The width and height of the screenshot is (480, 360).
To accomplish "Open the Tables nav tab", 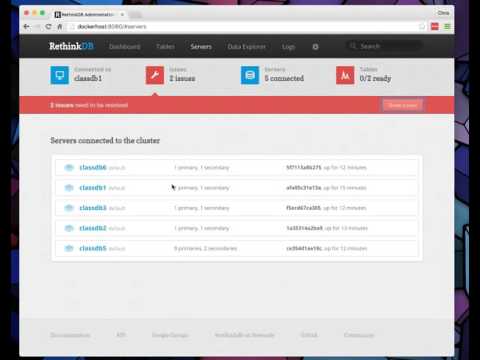I will point(165,47).
